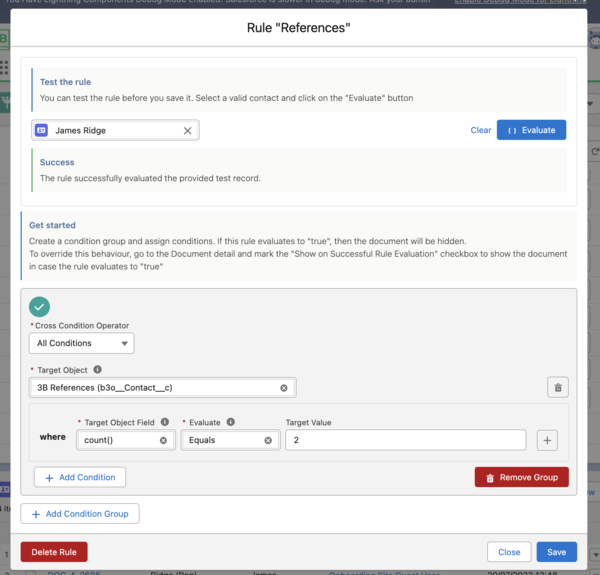Click the Evaluate button
Viewport: 600px width, 575px height.
[531, 130]
